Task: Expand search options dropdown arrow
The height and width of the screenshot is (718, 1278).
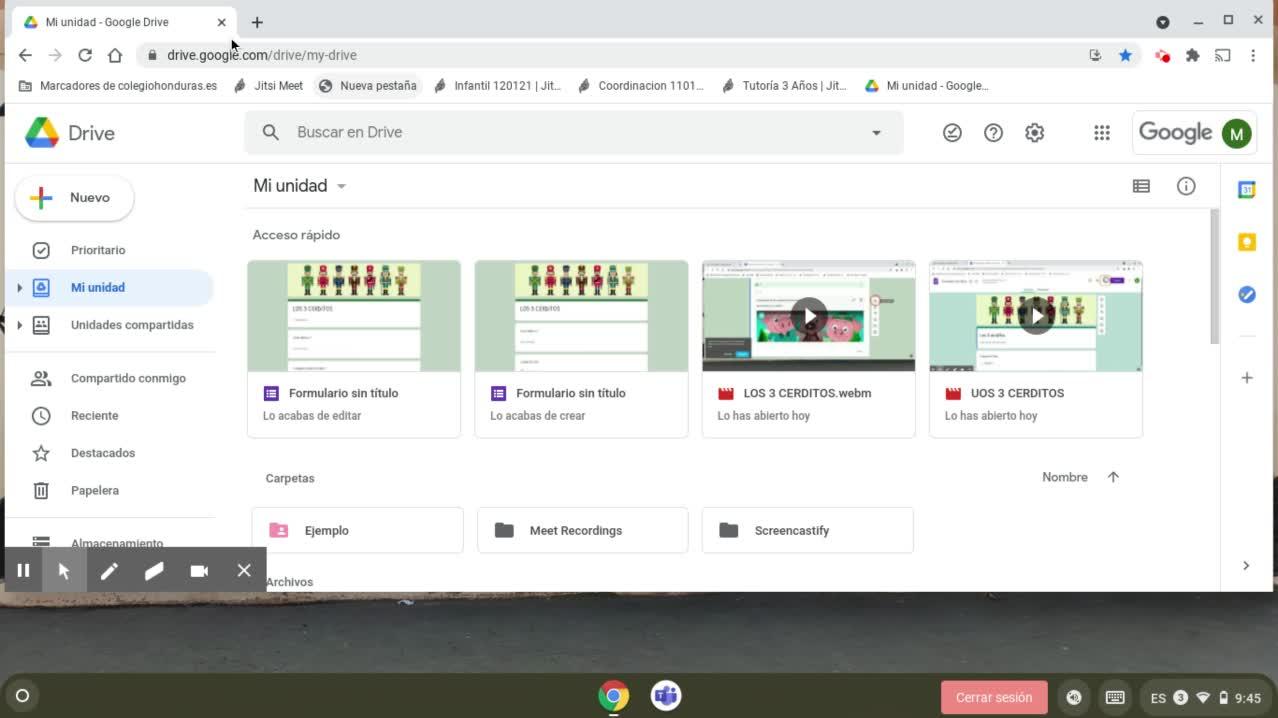Action: click(x=876, y=132)
